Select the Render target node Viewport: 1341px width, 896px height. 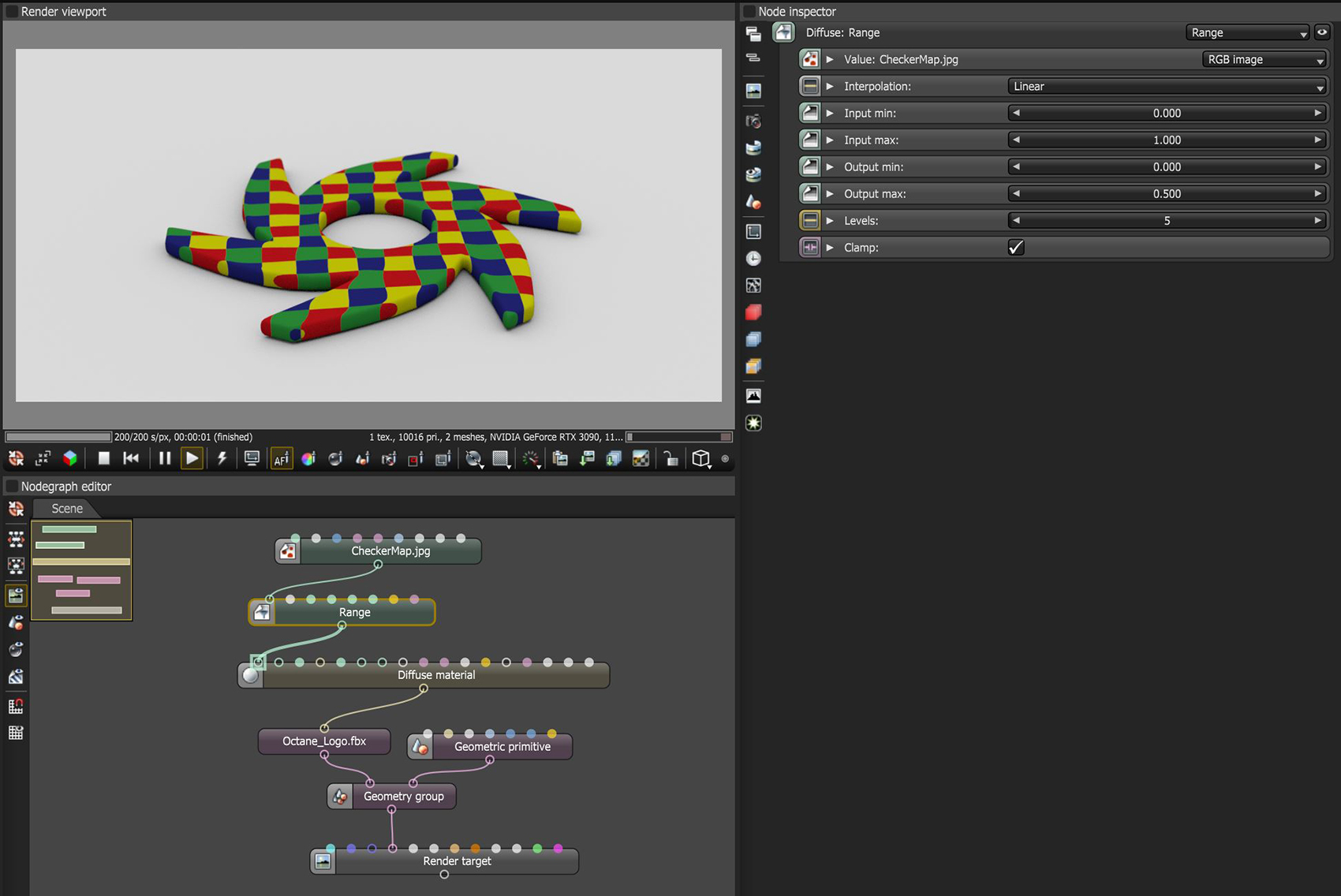click(444, 861)
